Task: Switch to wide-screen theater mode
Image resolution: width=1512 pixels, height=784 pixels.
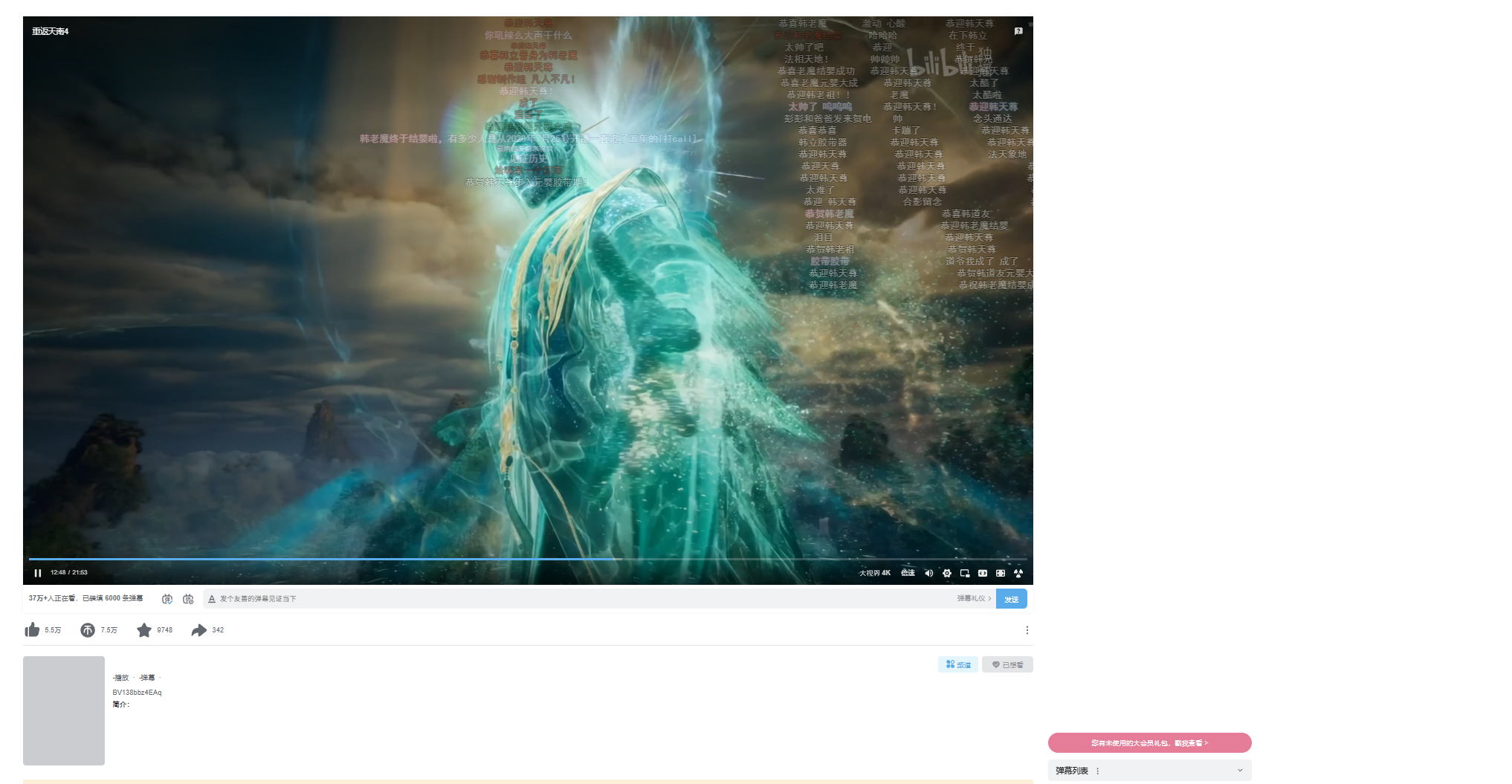Action: 983,573
